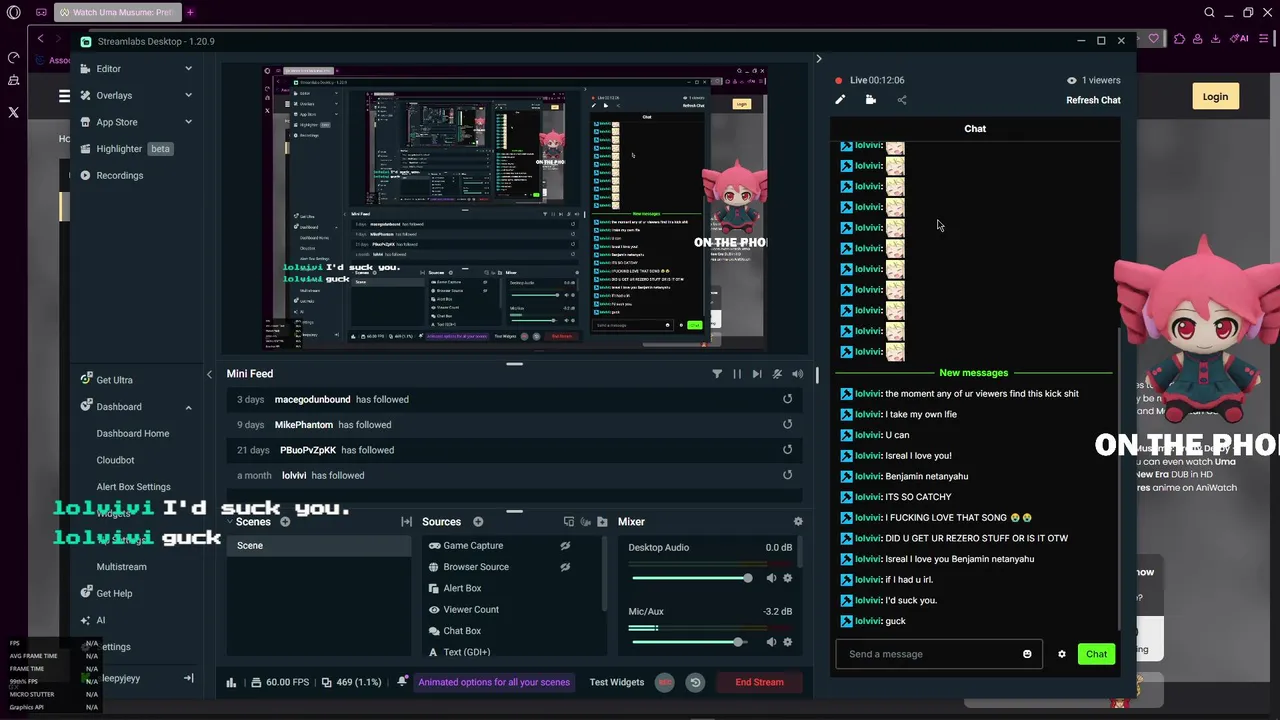Share the stream with the share icon
1280x720 pixels.
[902, 100]
